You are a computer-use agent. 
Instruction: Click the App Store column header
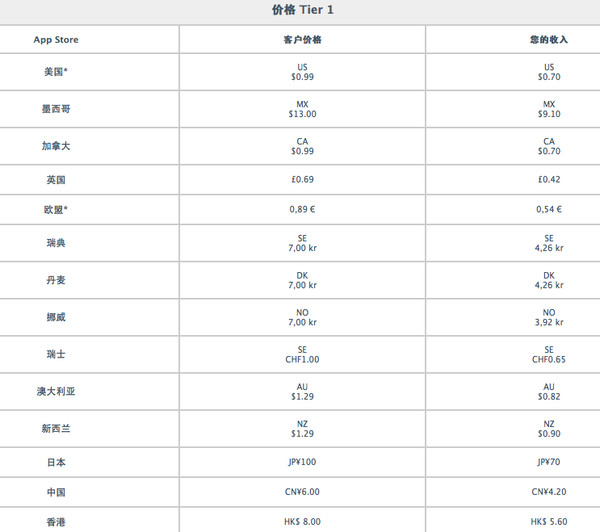click(56, 40)
